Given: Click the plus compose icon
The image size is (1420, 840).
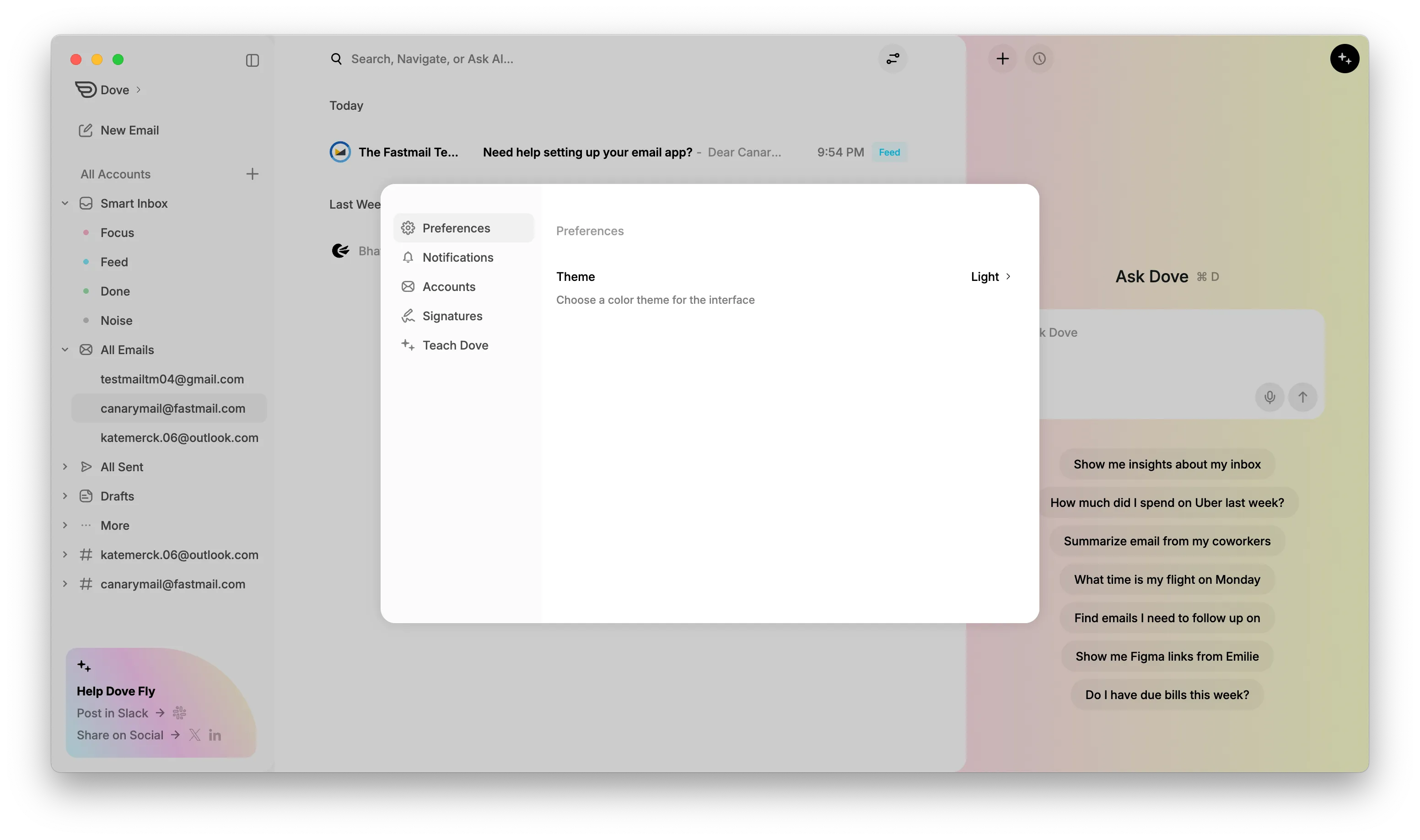Looking at the screenshot, I should tap(1002, 59).
